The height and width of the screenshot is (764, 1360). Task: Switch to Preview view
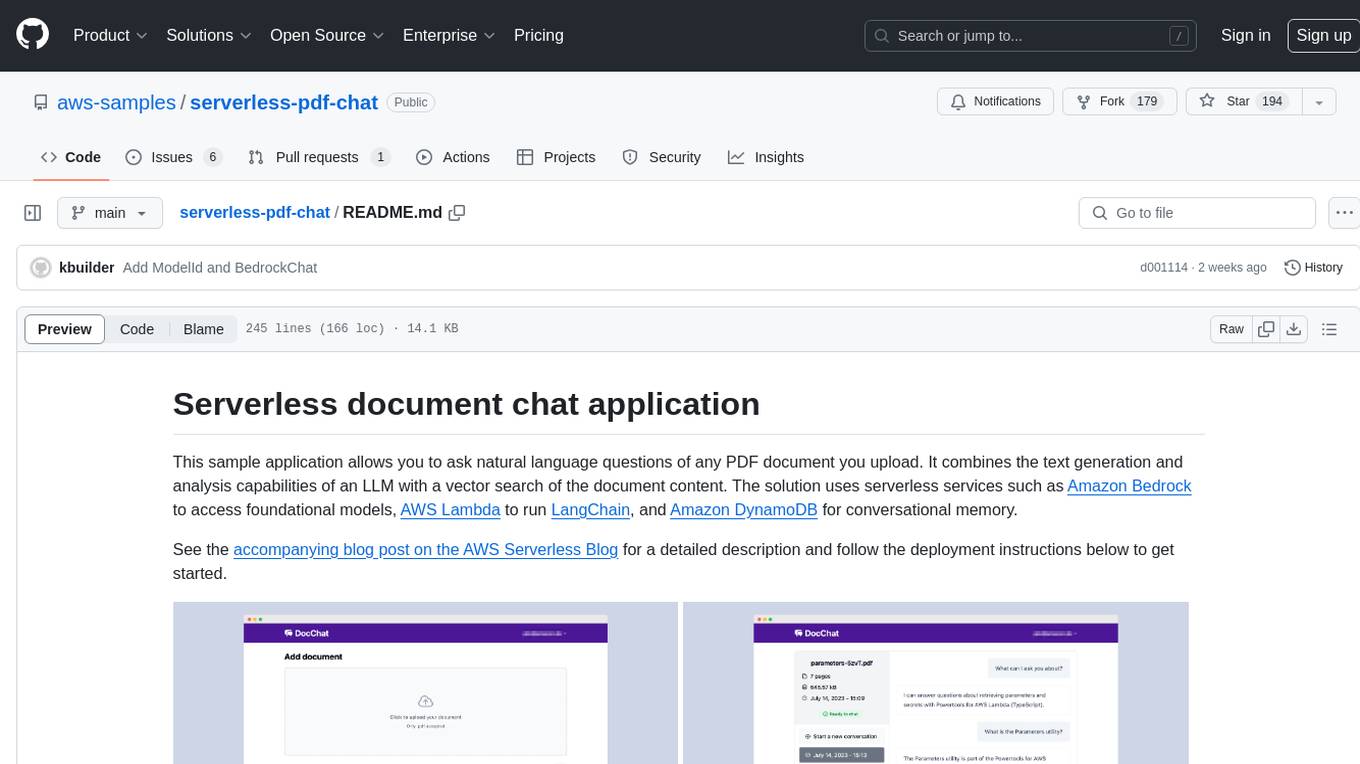[x=65, y=329]
